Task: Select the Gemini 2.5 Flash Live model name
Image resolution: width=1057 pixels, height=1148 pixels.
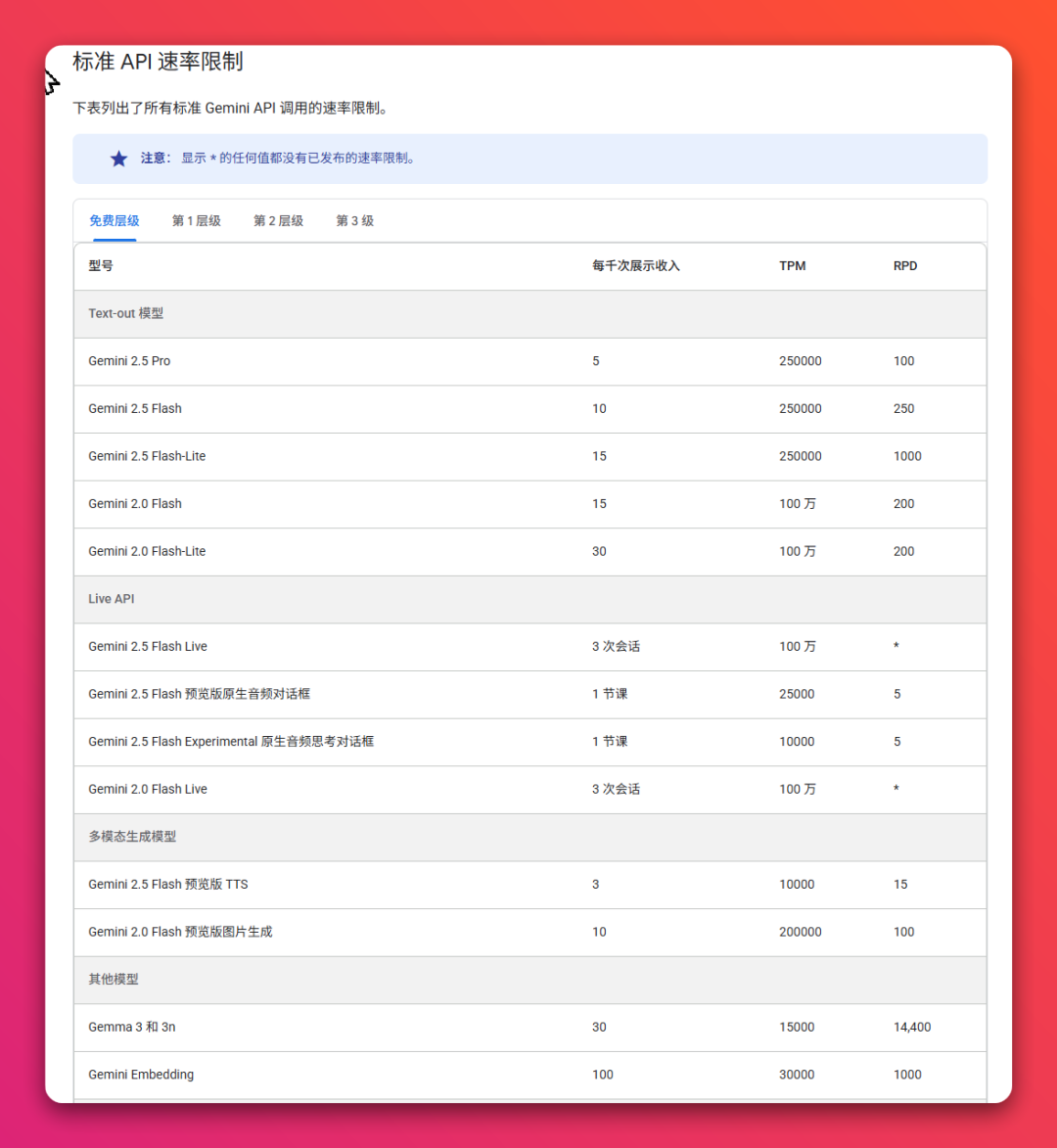Action: pyautogui.click(x=148, y=647)
